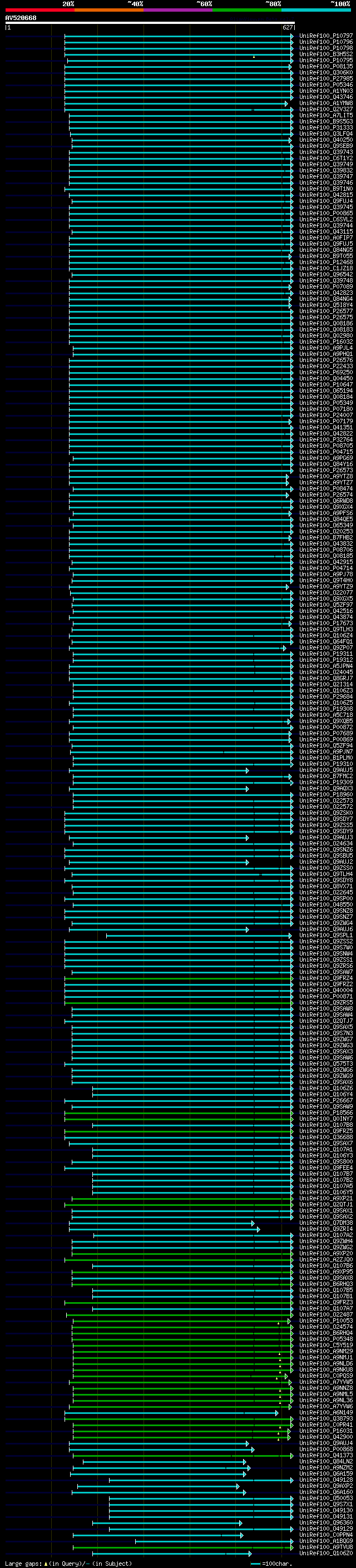Click the orange ~40% identity legend segment
Viewport: 356px width, 1568px height.
pyautogui.click(x=109, y=10)
